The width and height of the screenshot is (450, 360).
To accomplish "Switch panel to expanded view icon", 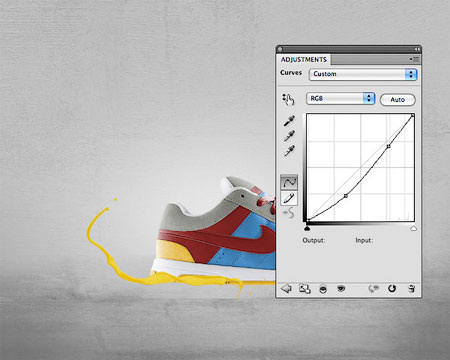I will pos(305,288).
